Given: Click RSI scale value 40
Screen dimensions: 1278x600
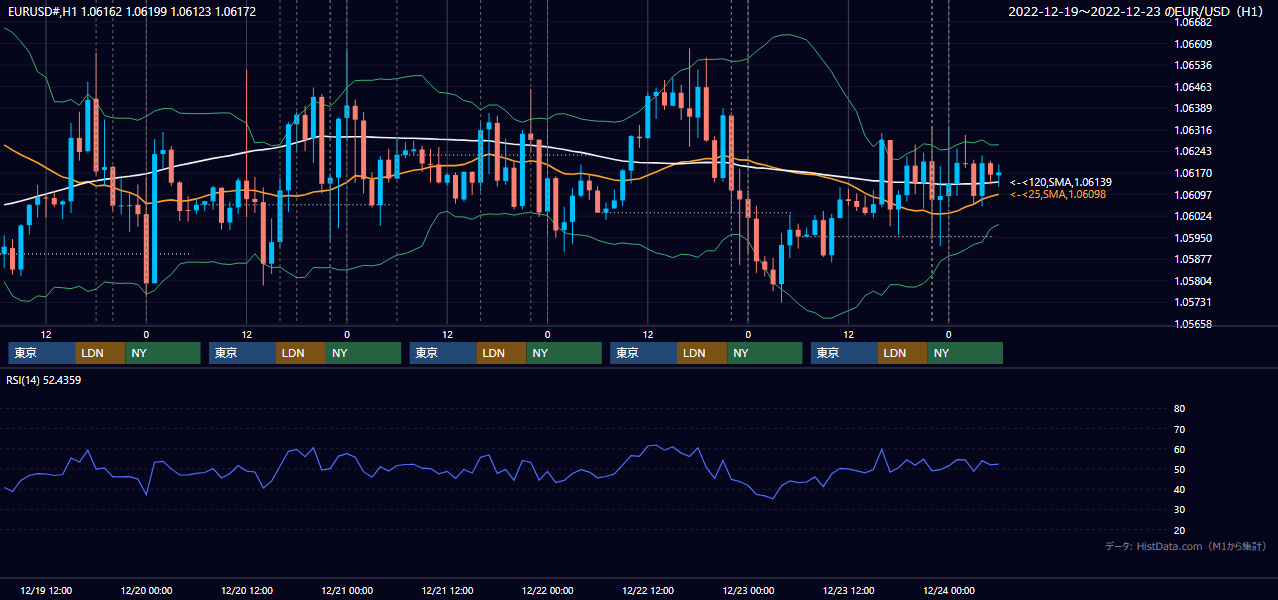Looking at the screenshot, I should pos(1179,489).
